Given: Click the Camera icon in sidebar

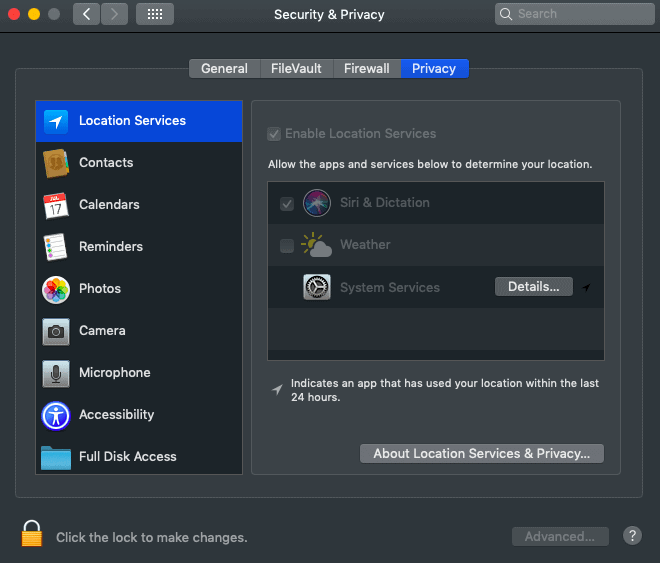Looking at the screenshot, I should click(56, 332).
